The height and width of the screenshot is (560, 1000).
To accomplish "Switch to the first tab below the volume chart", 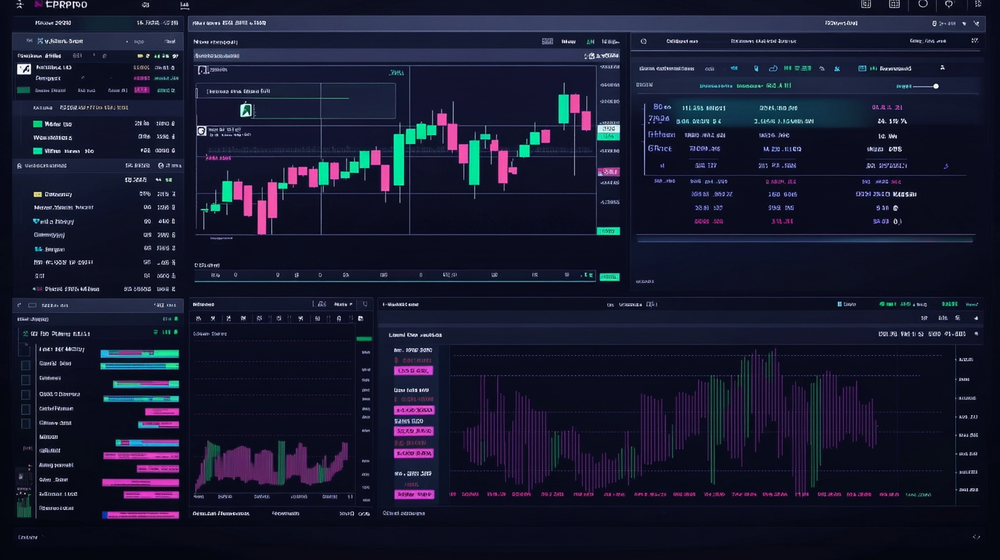I will (221, 513).
